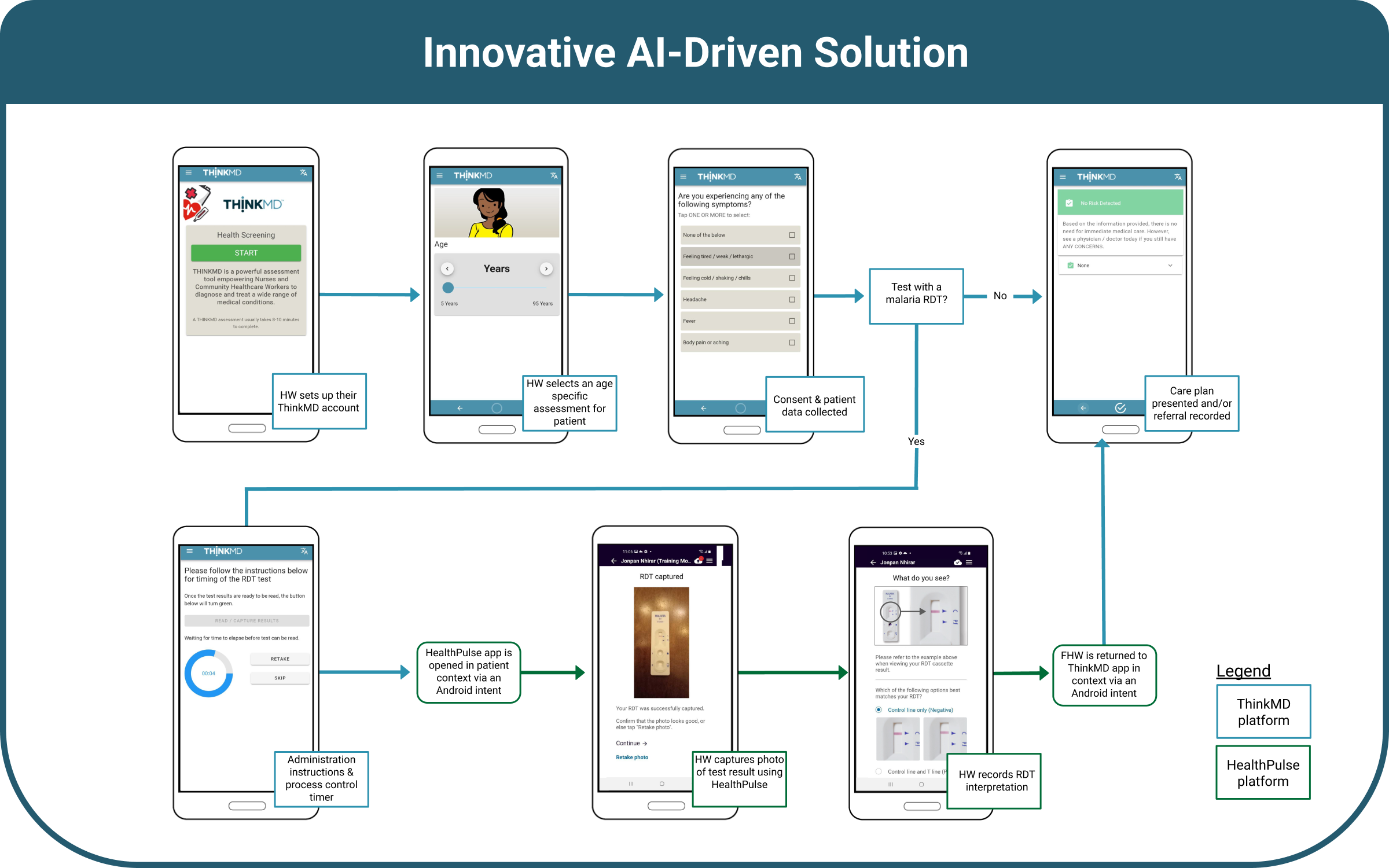Tap the 'Retake photo' link
The image size is (1389, 868).
click(x=632, y=757)
